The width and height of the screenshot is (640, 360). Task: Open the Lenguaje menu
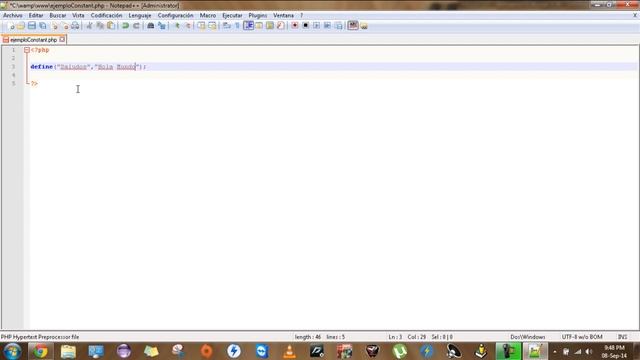[x=140, y=16]
